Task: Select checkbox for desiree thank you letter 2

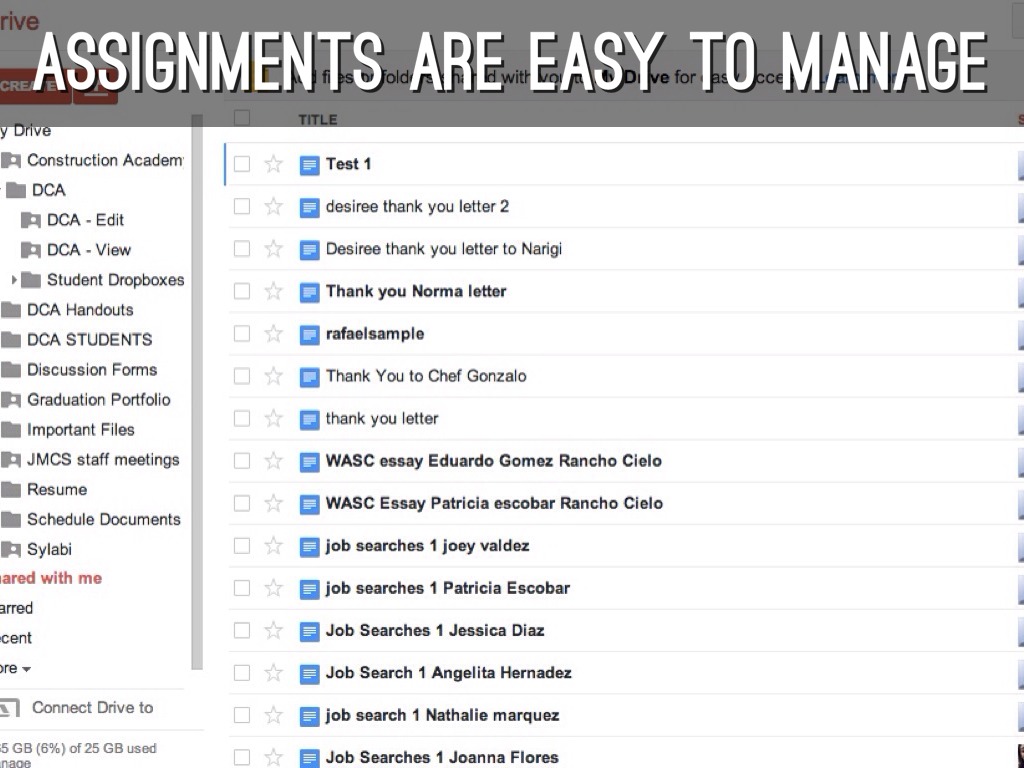Action: click(241, 207)
